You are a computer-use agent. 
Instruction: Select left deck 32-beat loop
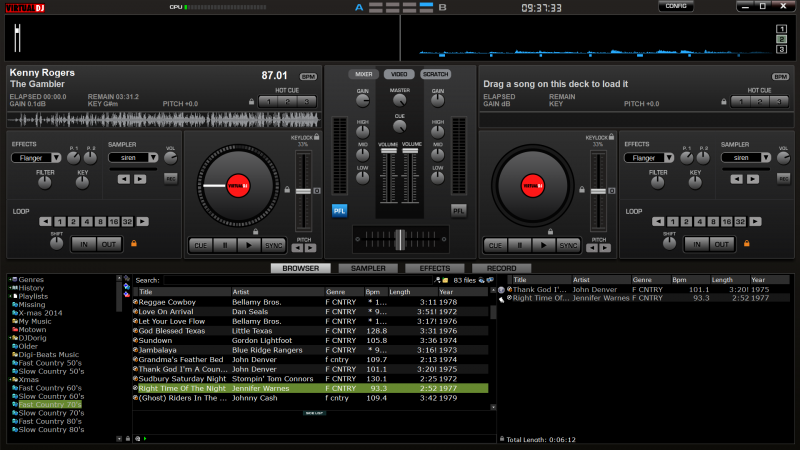pyautogui.click(x=127, y=221)
